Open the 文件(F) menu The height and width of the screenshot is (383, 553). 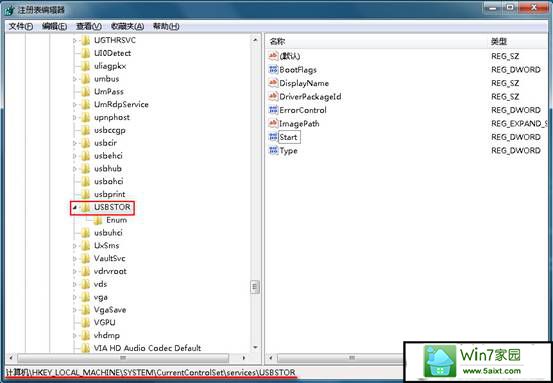20,26
